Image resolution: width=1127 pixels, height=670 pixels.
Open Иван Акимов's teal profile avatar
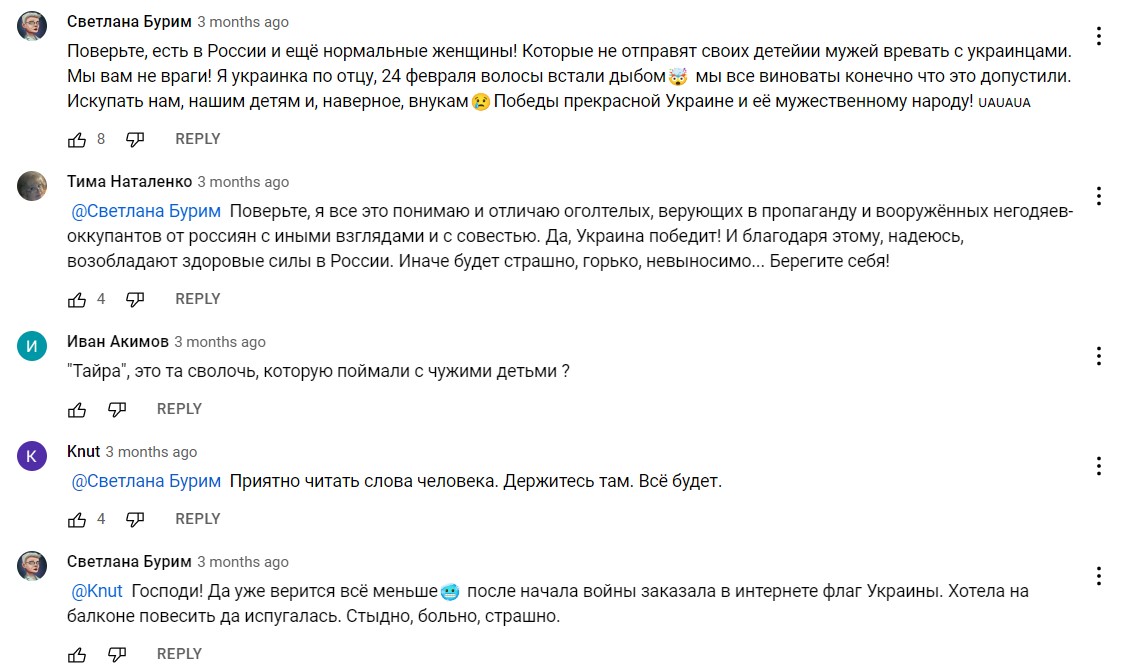(32, 346)
